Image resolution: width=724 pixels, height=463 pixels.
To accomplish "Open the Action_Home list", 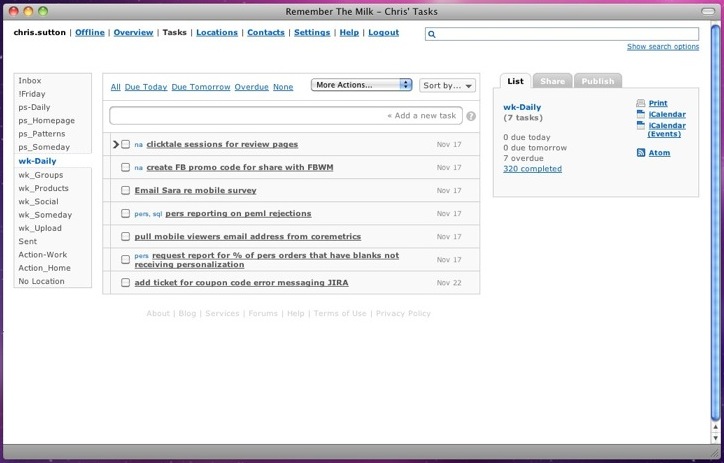I will (45, 268).
